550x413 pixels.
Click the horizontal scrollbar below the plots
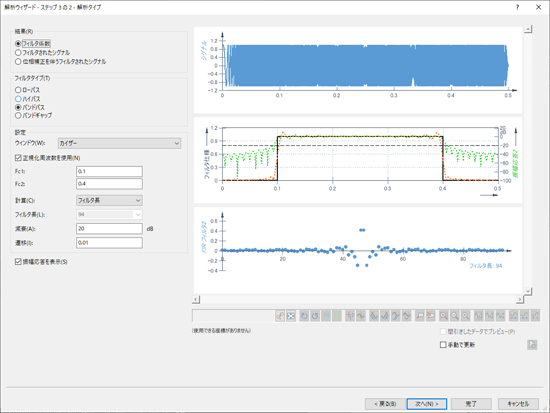(358, 300)
